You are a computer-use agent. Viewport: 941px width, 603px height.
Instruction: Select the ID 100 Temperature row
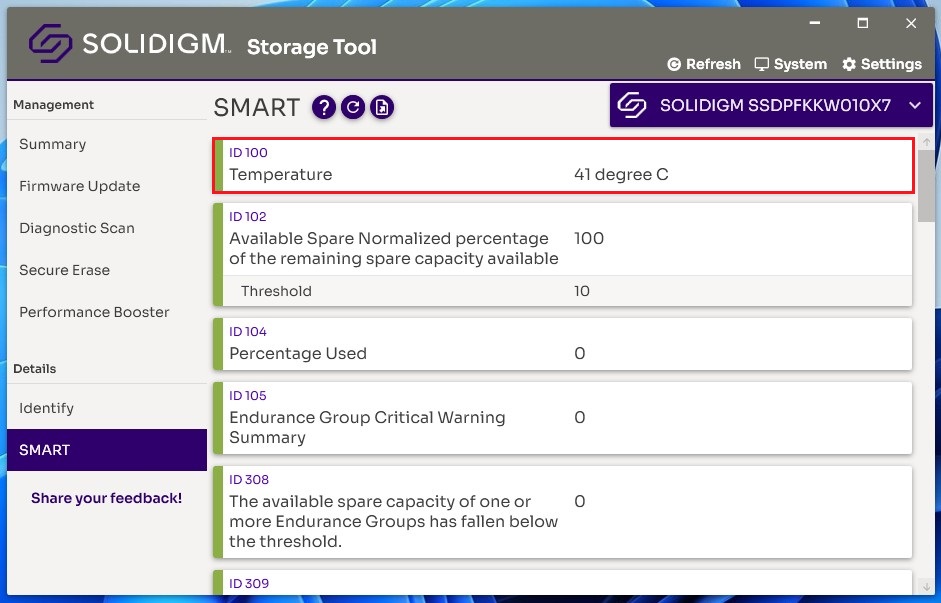tap(564, 165)
